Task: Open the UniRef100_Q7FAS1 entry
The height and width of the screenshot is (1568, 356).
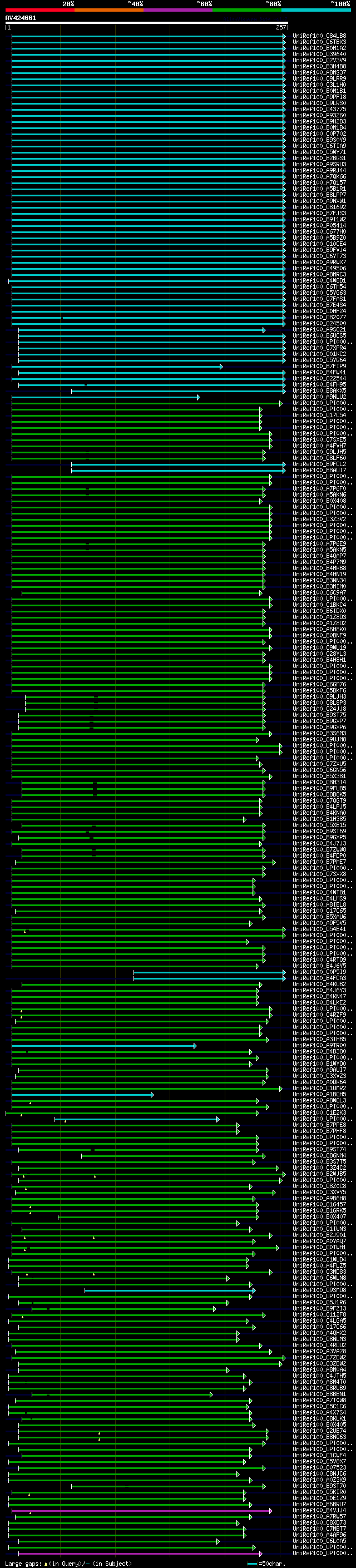Action: pos(319,299)
